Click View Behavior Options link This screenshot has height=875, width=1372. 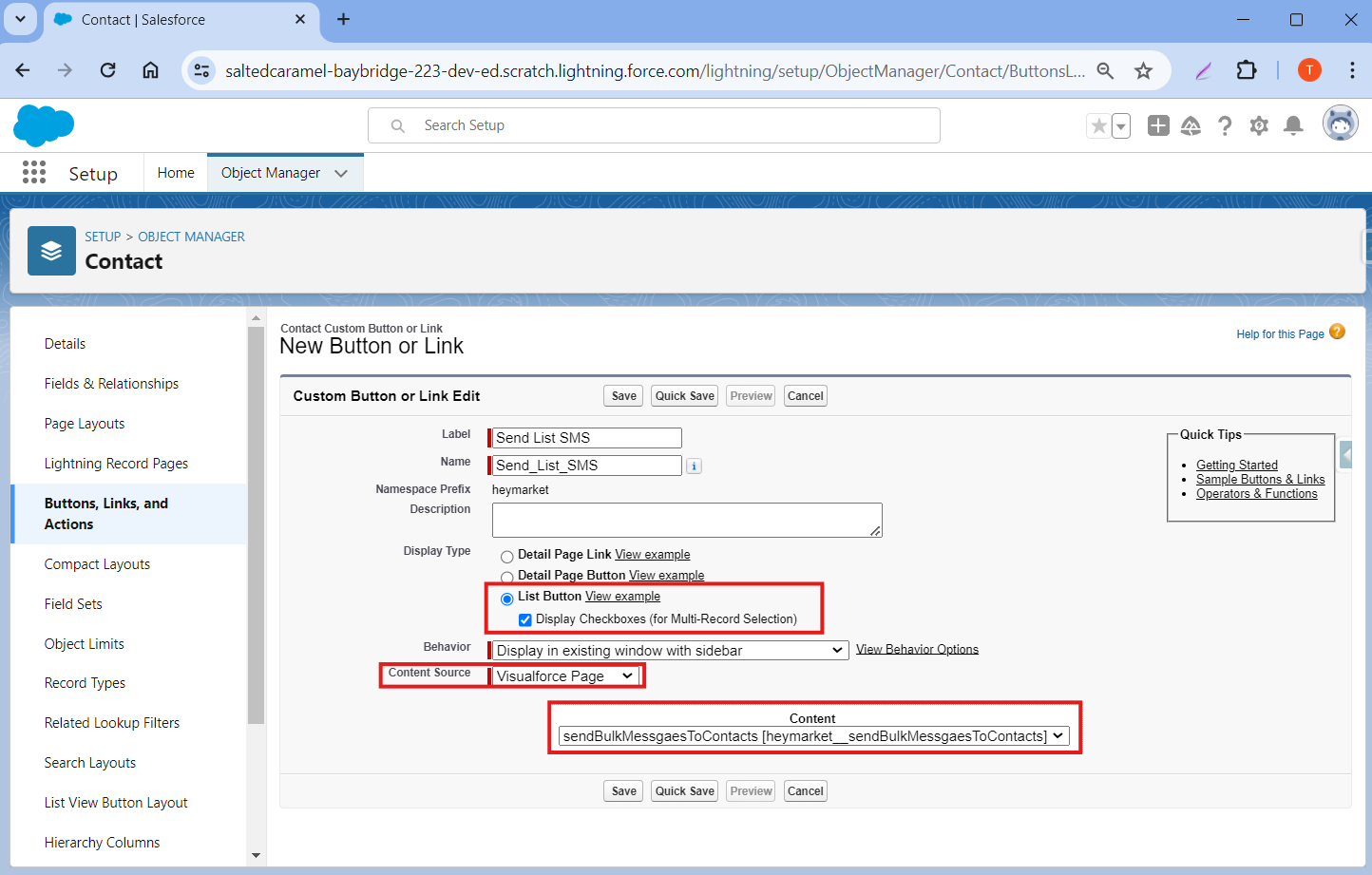(917, 649)
